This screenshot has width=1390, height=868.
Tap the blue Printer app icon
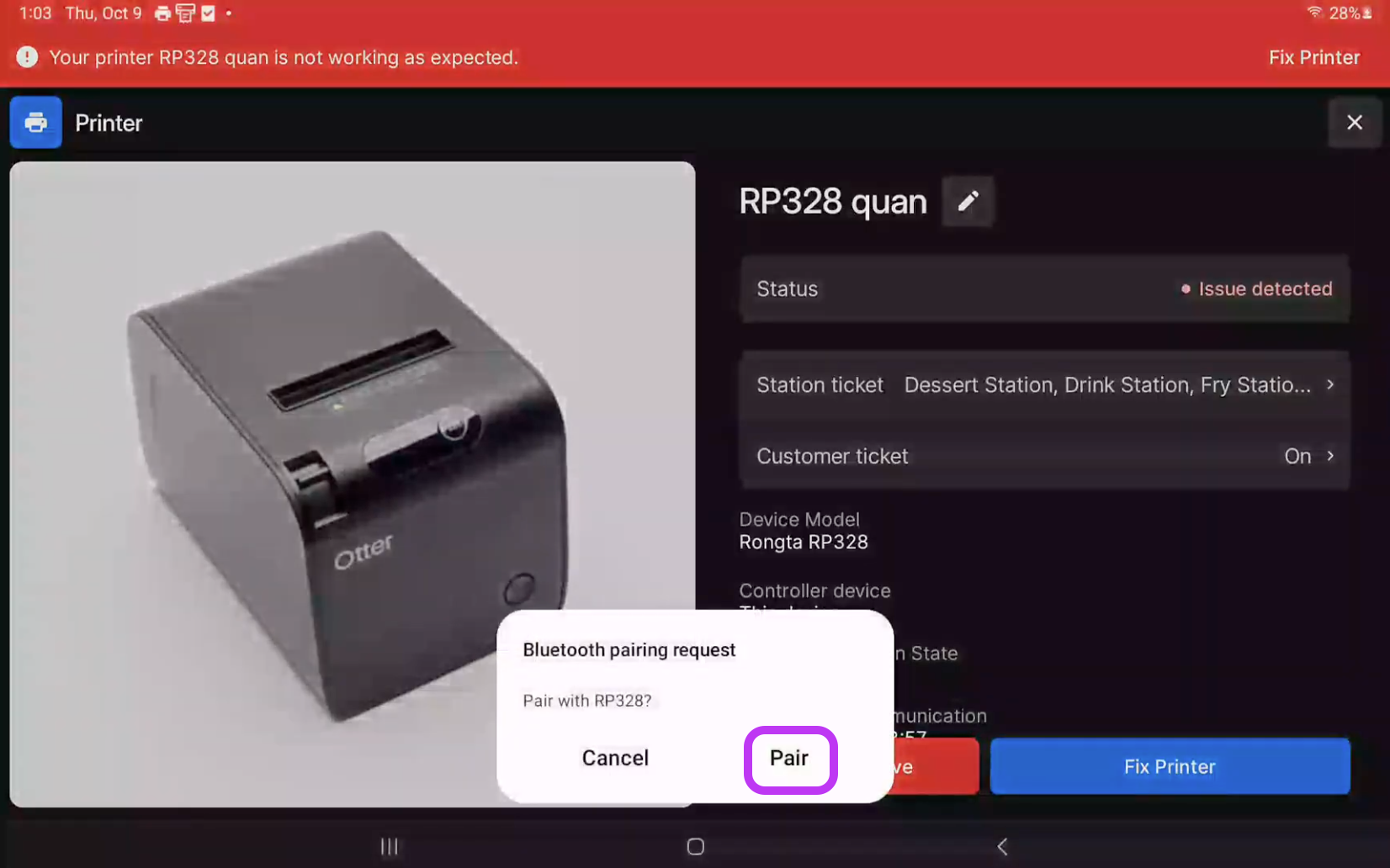(35, 123)
